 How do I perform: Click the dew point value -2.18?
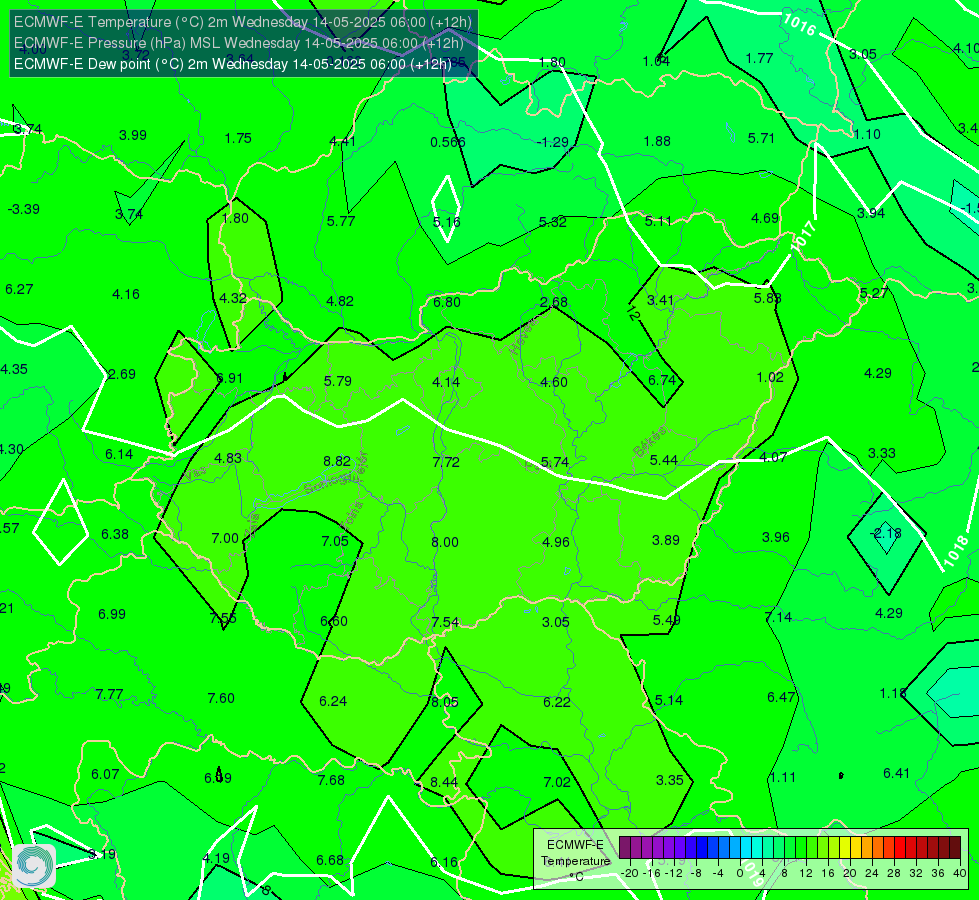(x=885, y=533)
